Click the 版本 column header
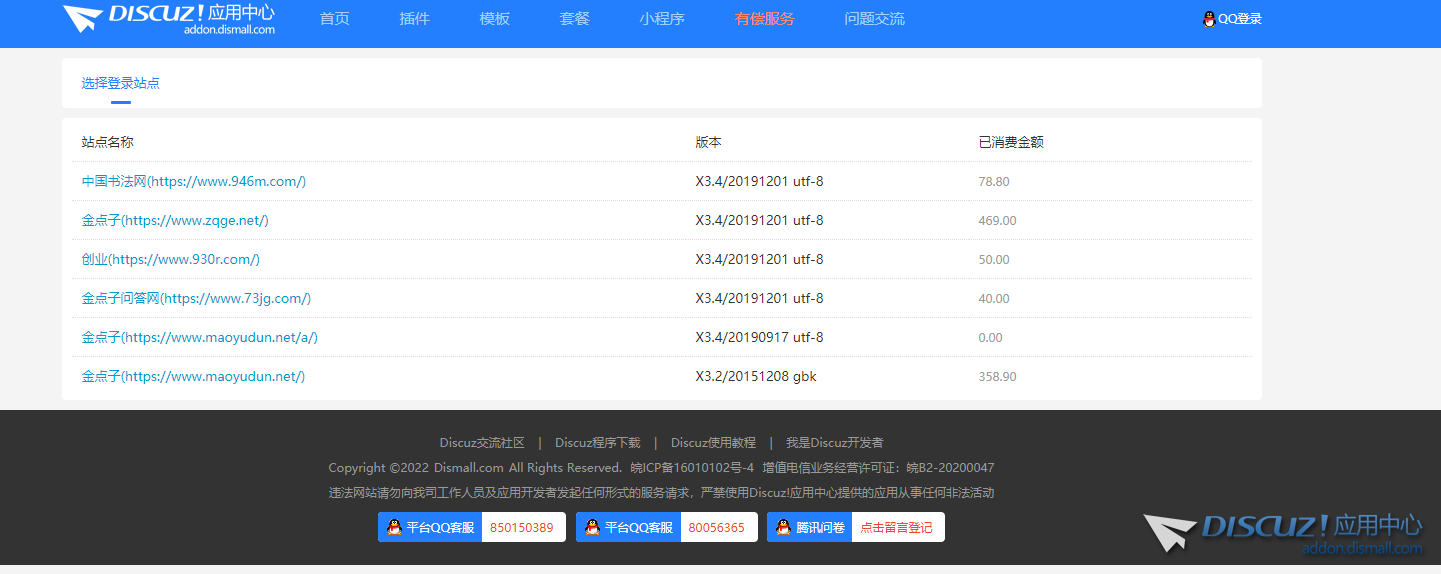 708,142
